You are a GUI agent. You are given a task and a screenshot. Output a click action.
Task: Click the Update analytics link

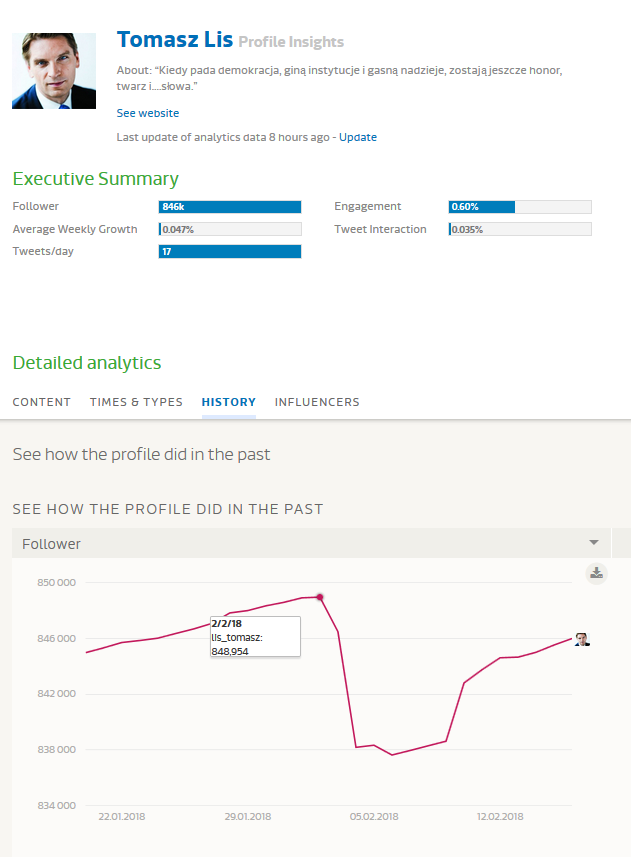[358, 137]
